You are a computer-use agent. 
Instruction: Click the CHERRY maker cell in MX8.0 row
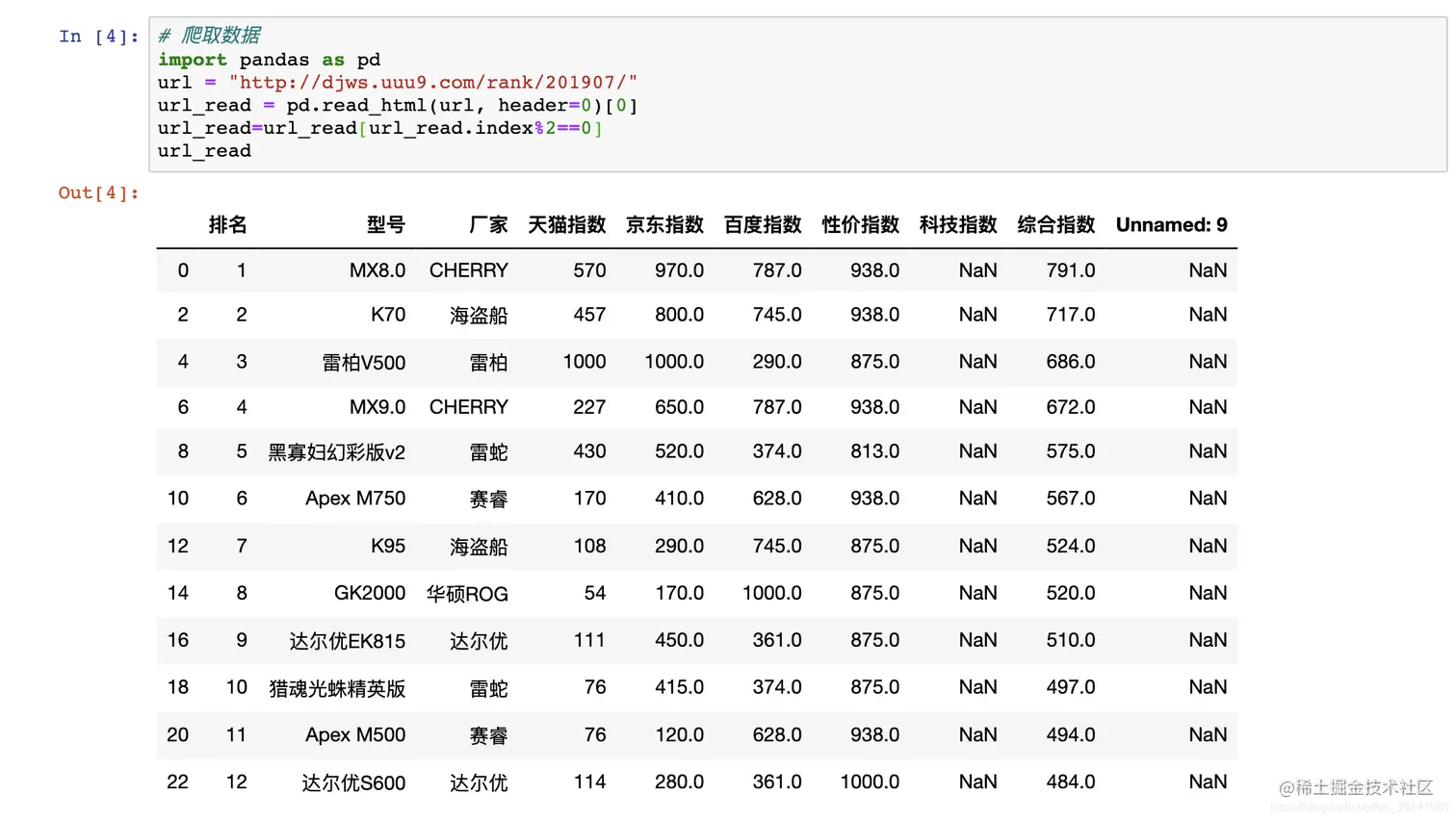point(469,270)
